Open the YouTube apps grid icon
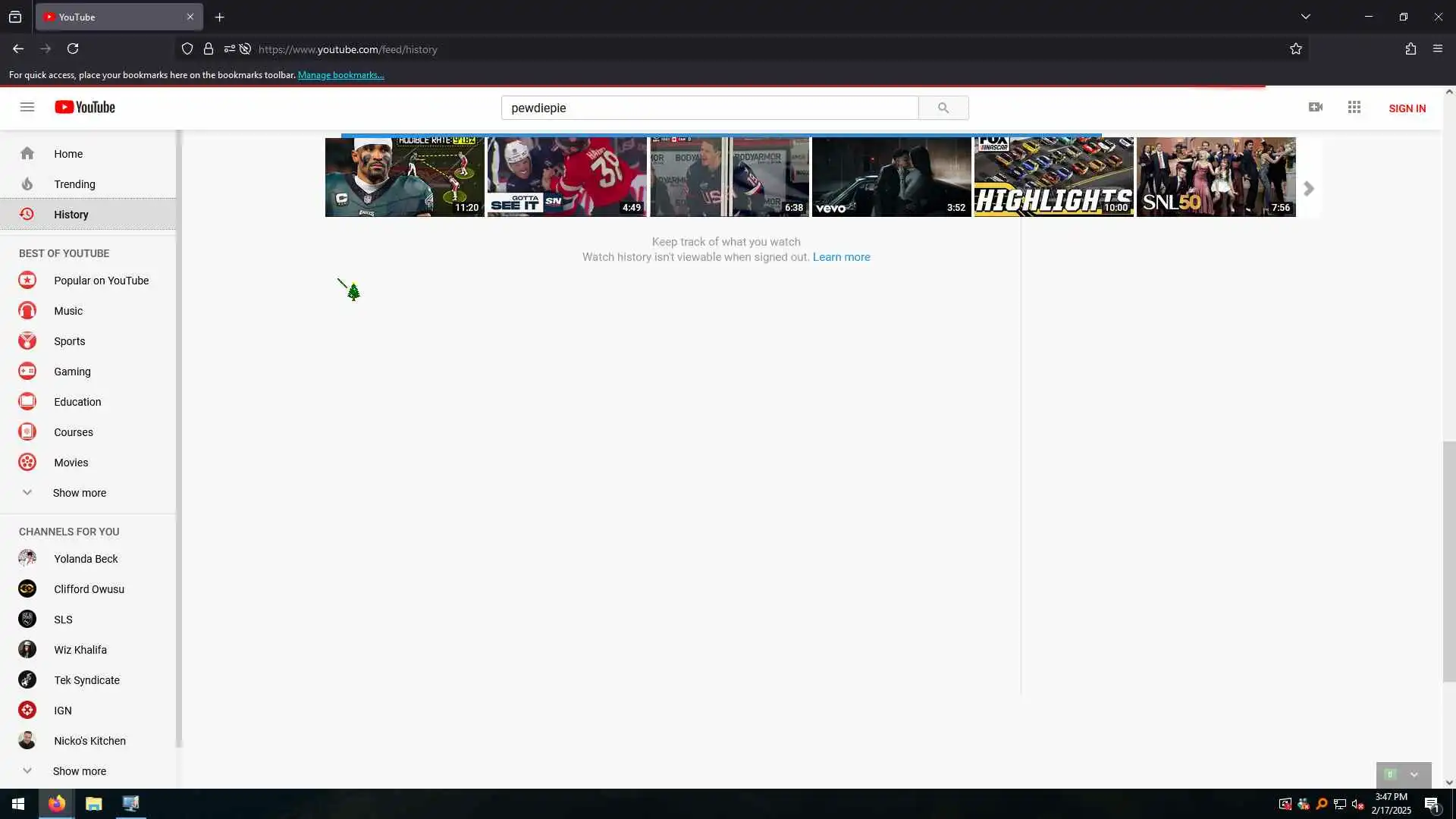The height and width of the screenshot is (819, 1456). 1354,107
